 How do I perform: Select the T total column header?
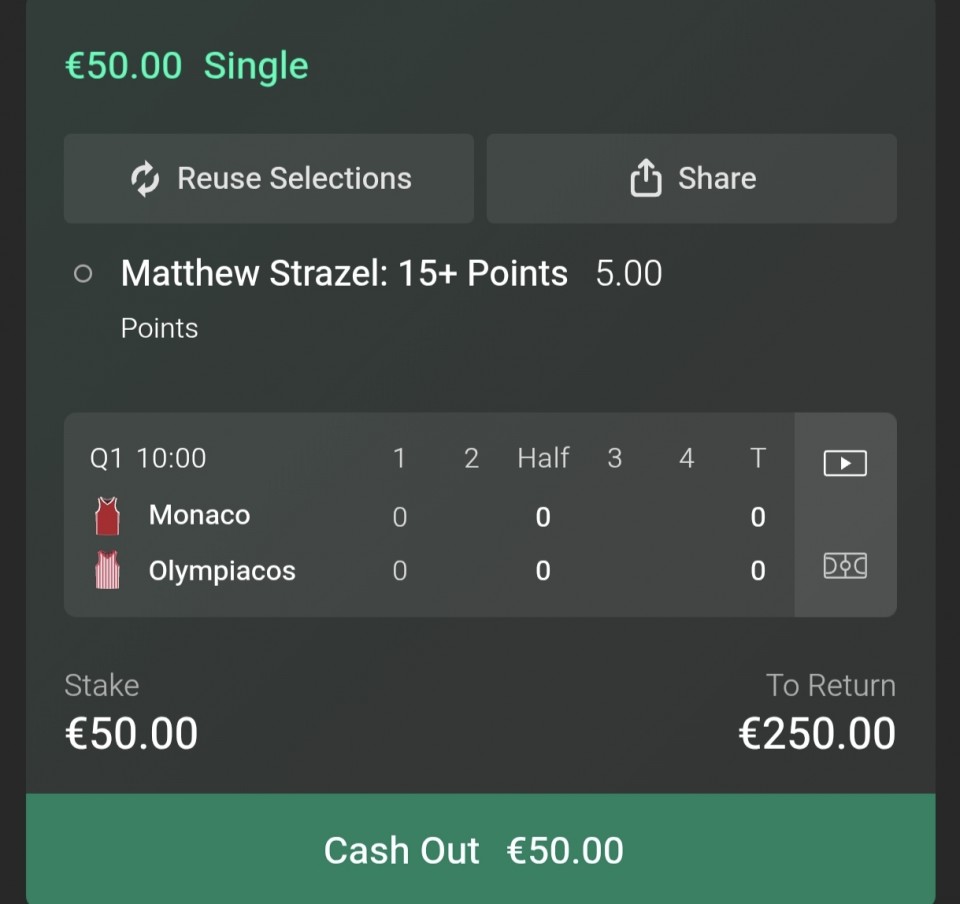(758, 458)
